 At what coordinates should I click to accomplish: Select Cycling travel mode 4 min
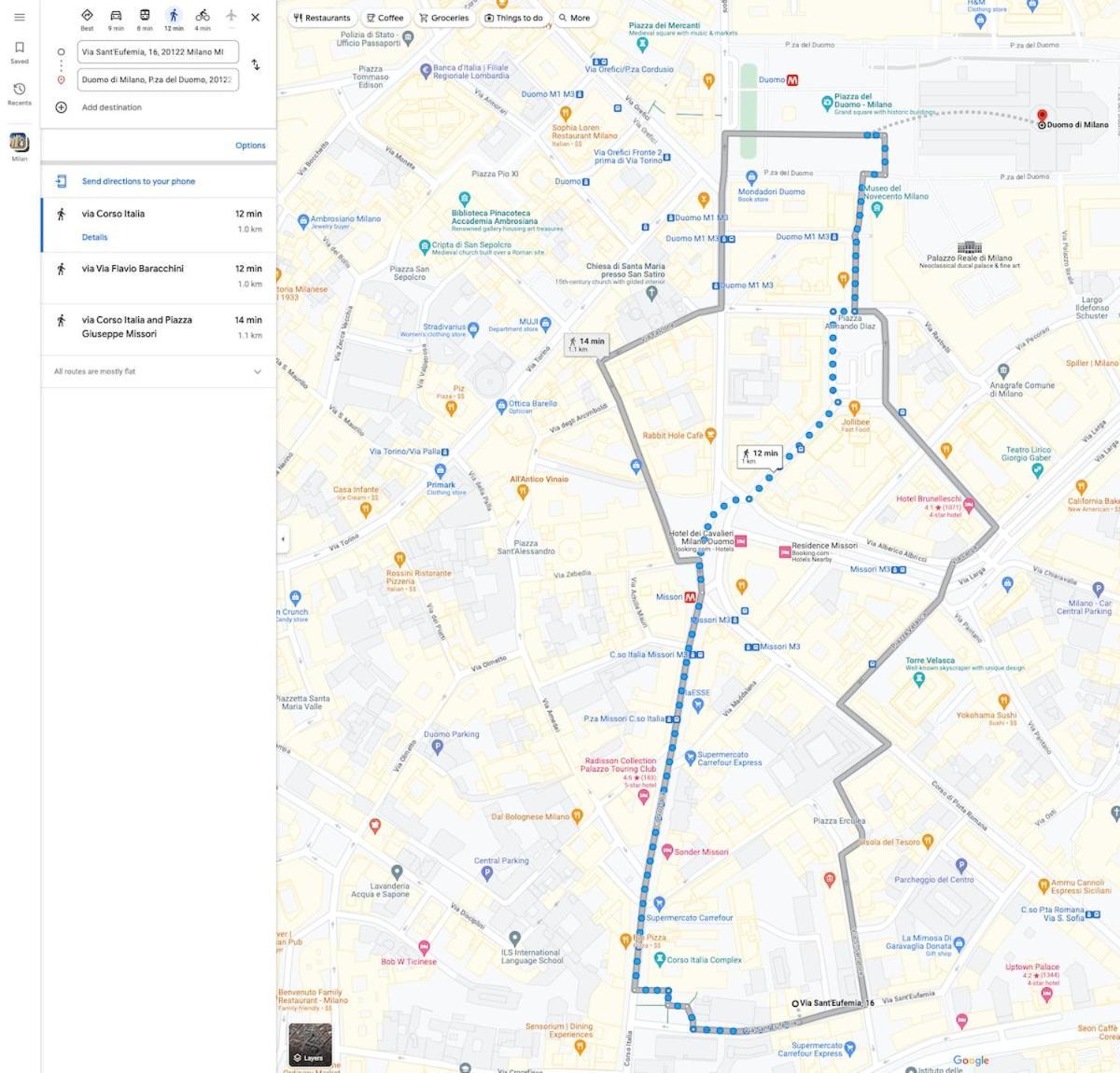pos(203,19)
